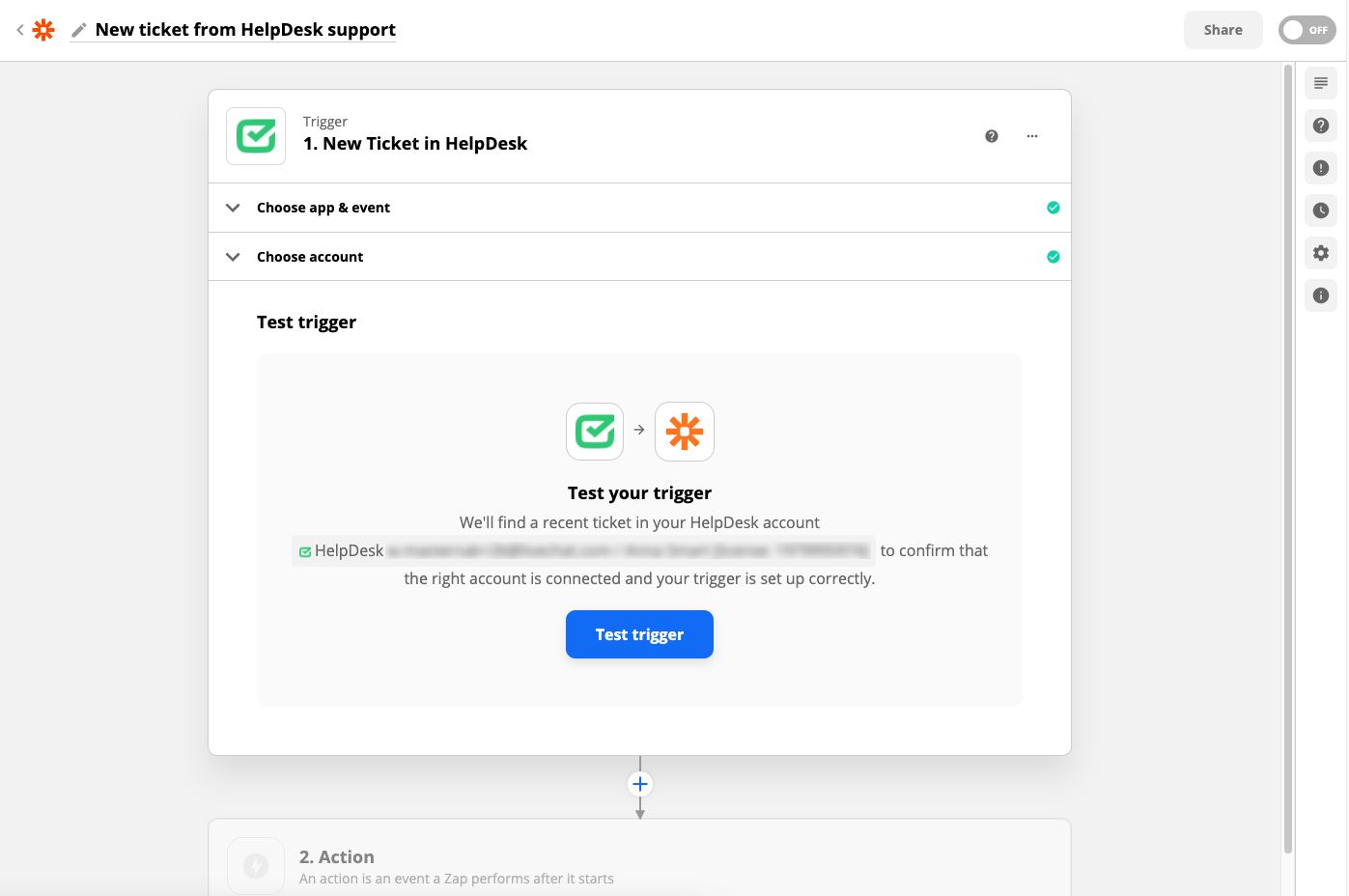The image size is (1349, 896).
Task: Click the blue Test trigger button
Action: 639,634
